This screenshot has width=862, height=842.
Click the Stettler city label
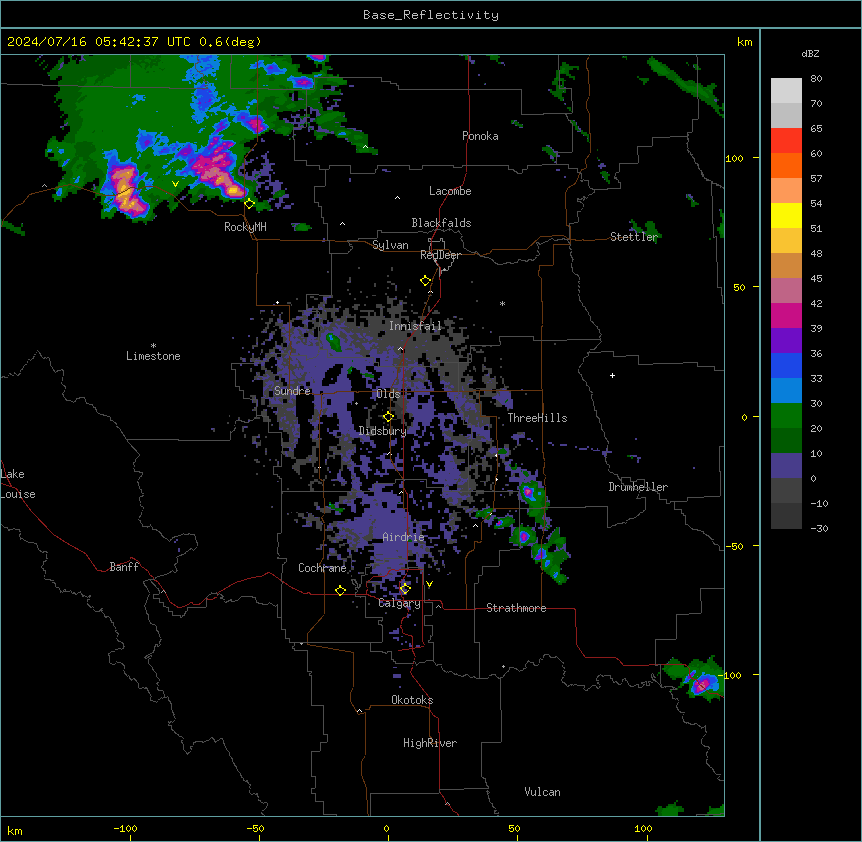point(634,237)
